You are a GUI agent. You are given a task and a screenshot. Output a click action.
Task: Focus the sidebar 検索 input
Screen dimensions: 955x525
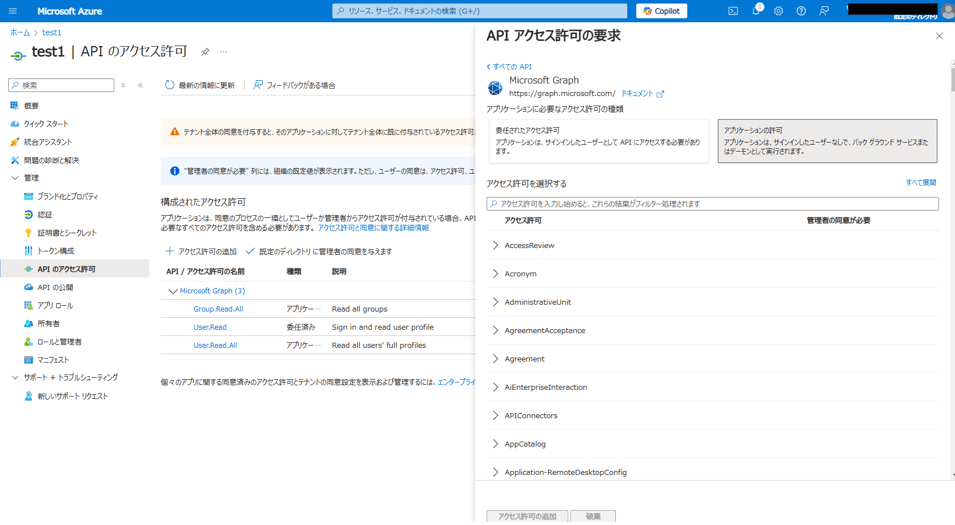(61, 85)
